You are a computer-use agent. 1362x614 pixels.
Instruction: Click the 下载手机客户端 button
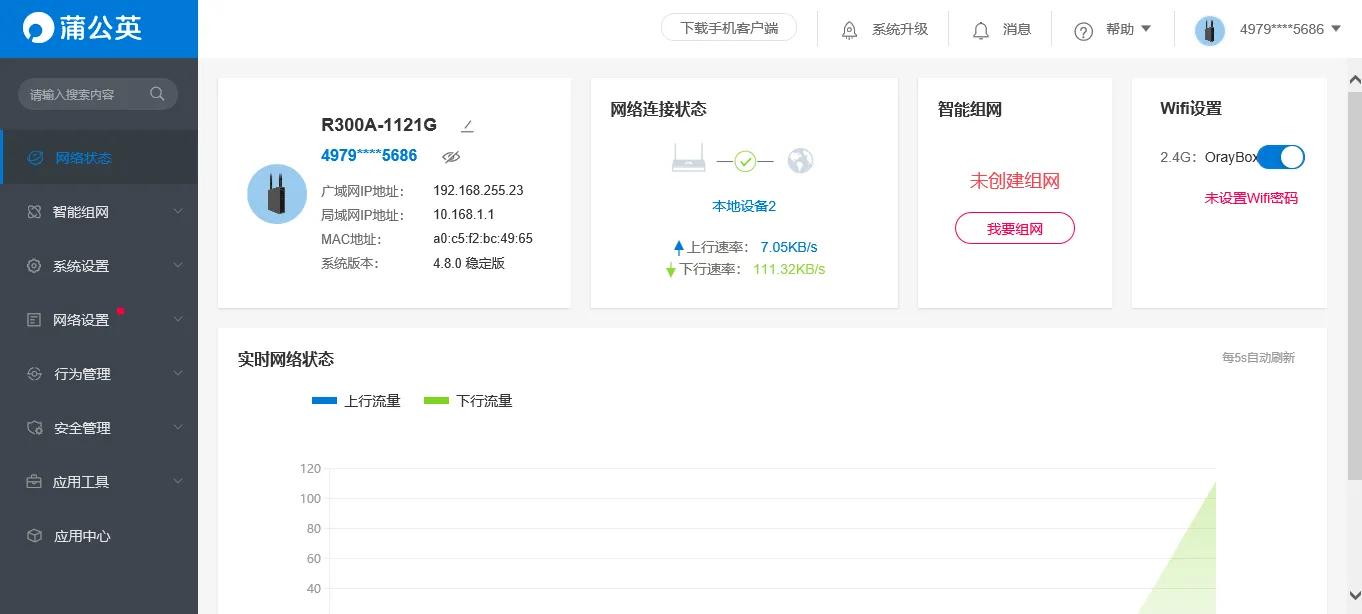coord(729,27)
